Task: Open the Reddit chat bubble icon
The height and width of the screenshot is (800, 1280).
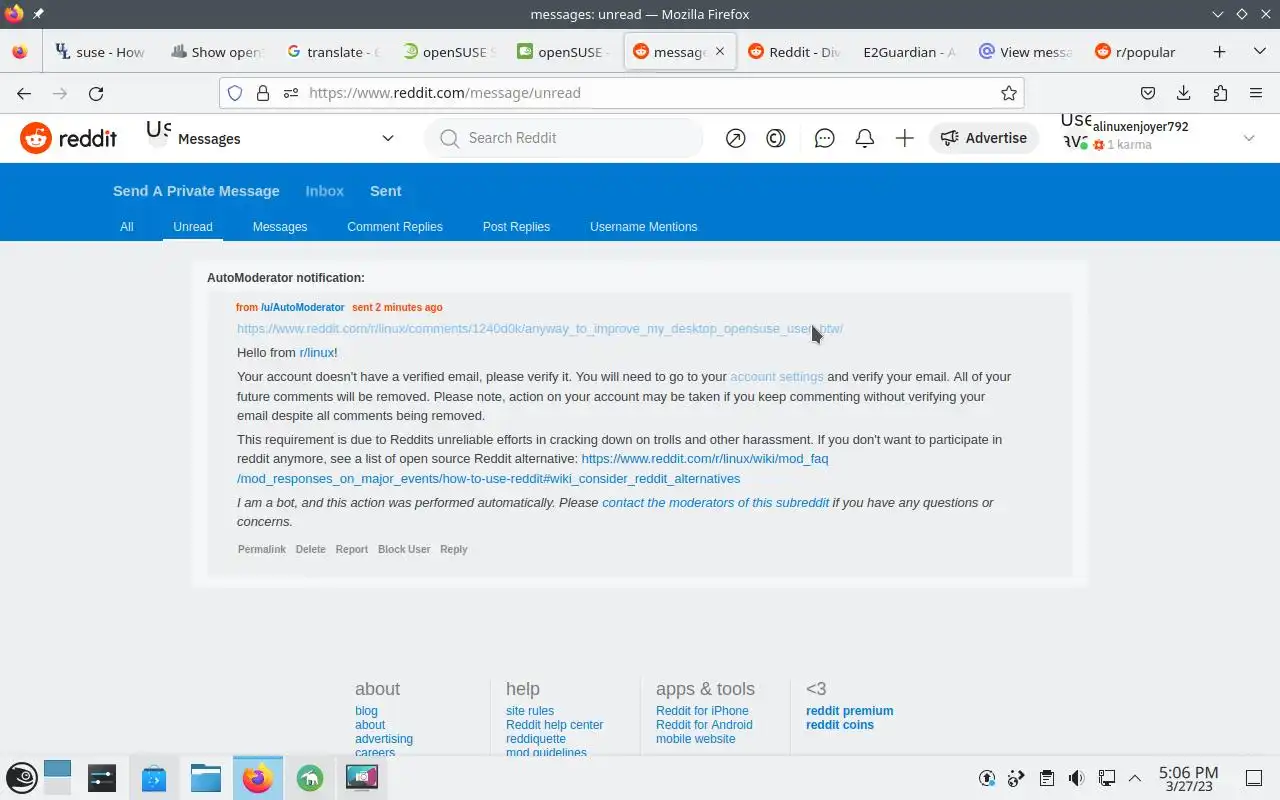Action: 825,138
